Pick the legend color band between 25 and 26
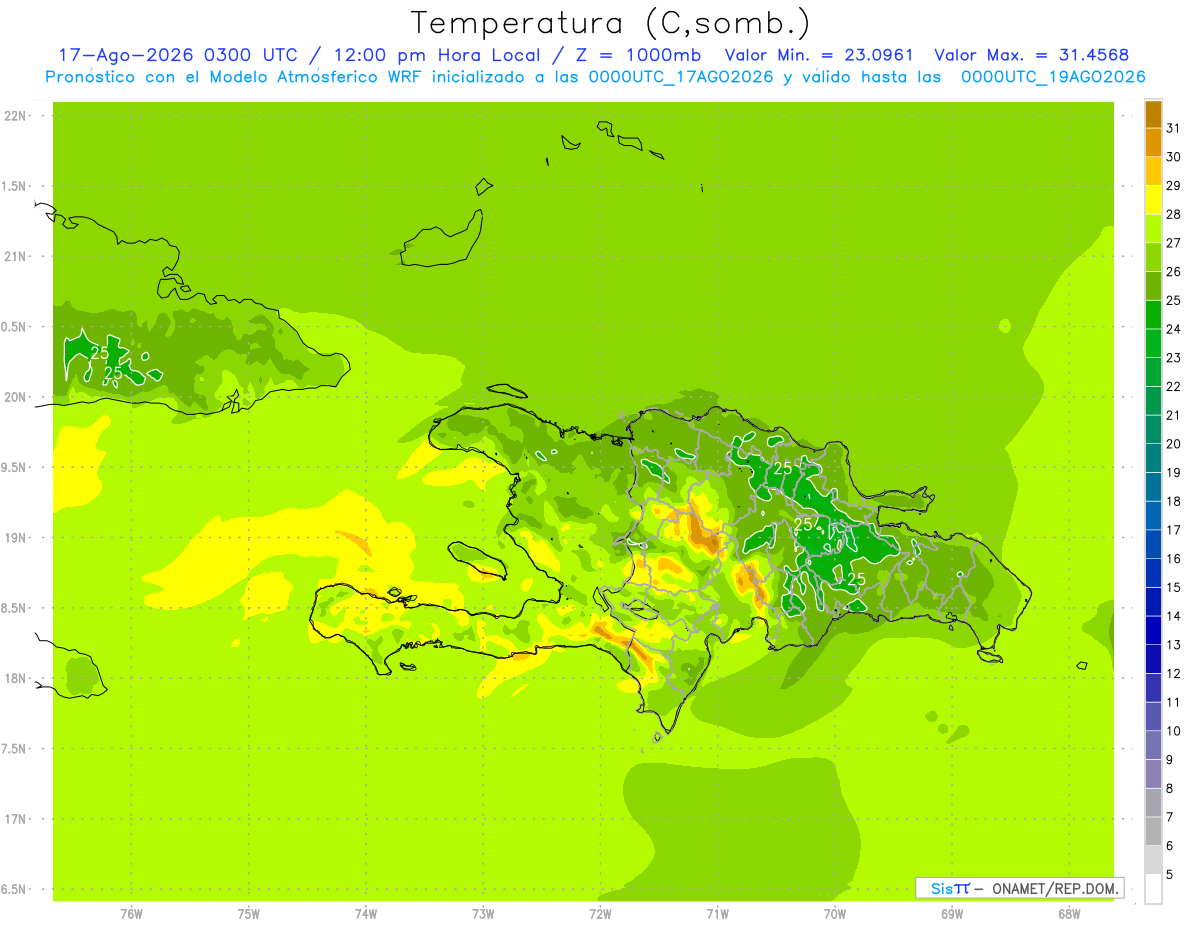 pos(1153,286)
